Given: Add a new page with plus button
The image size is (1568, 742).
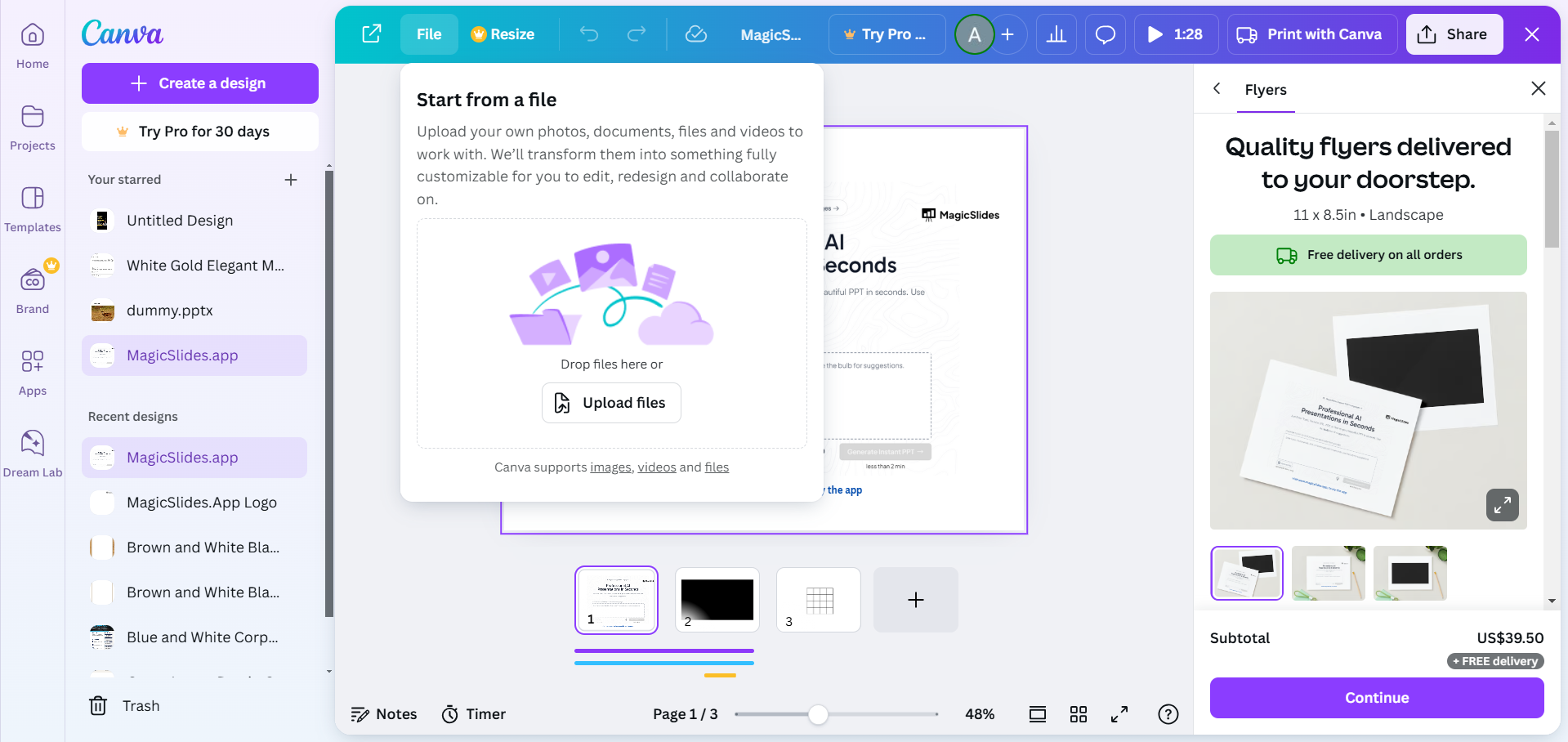Looking at the screenshot, I should click(916, 600).
